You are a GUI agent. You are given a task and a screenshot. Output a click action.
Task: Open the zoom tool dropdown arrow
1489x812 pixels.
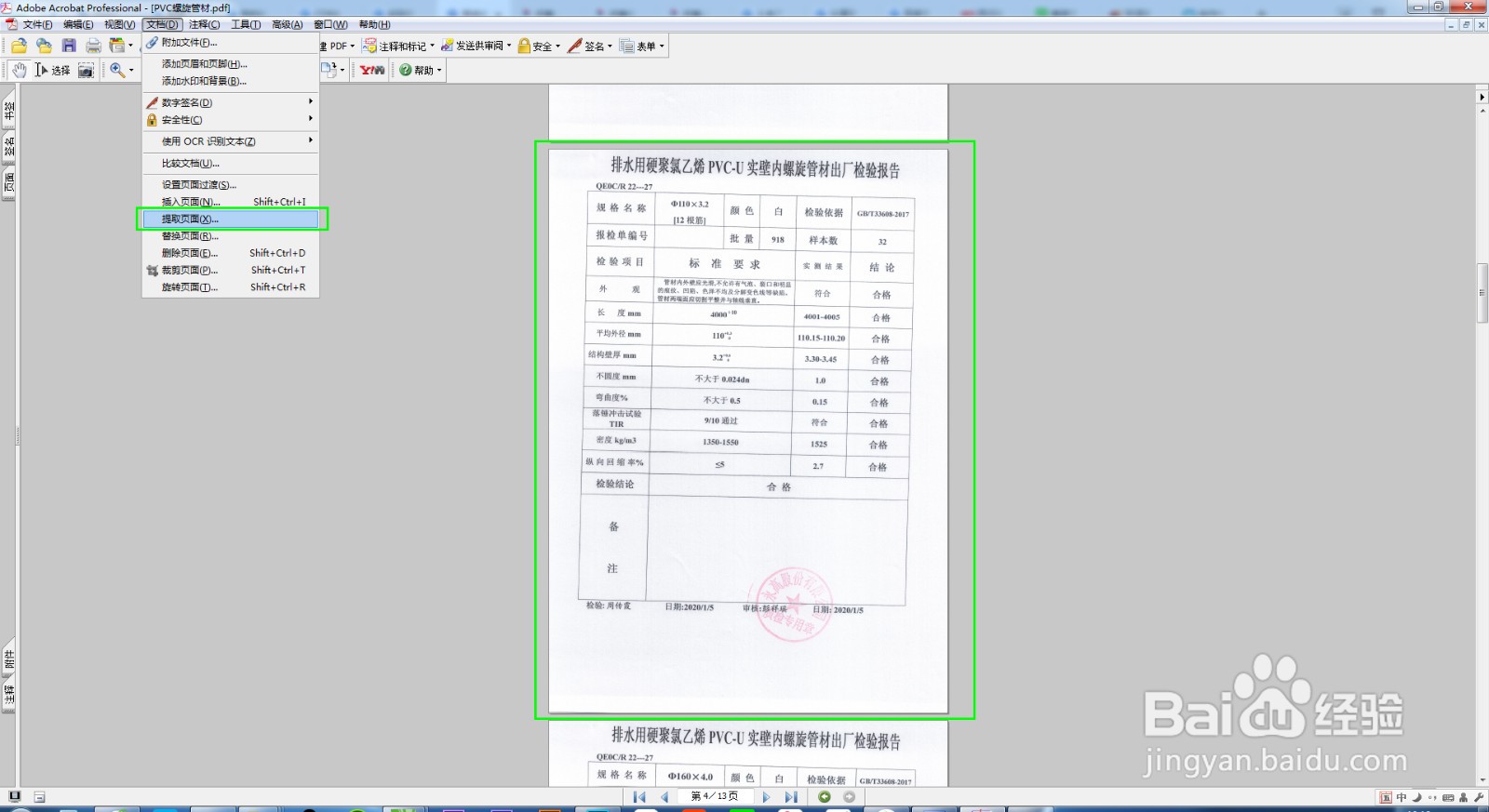[131, 70]
